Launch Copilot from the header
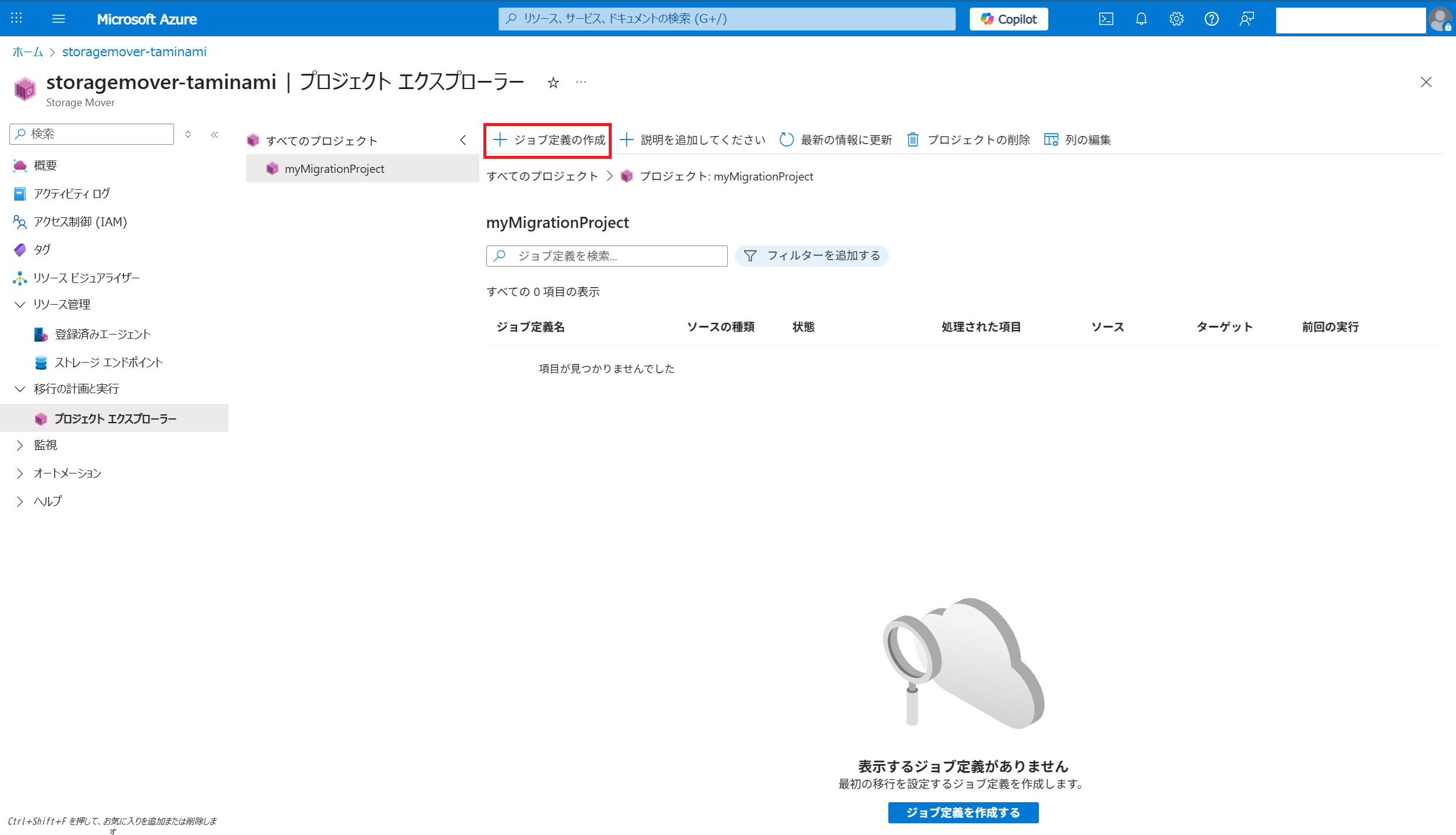1456x835 pixels. [x=1008, y=19]
